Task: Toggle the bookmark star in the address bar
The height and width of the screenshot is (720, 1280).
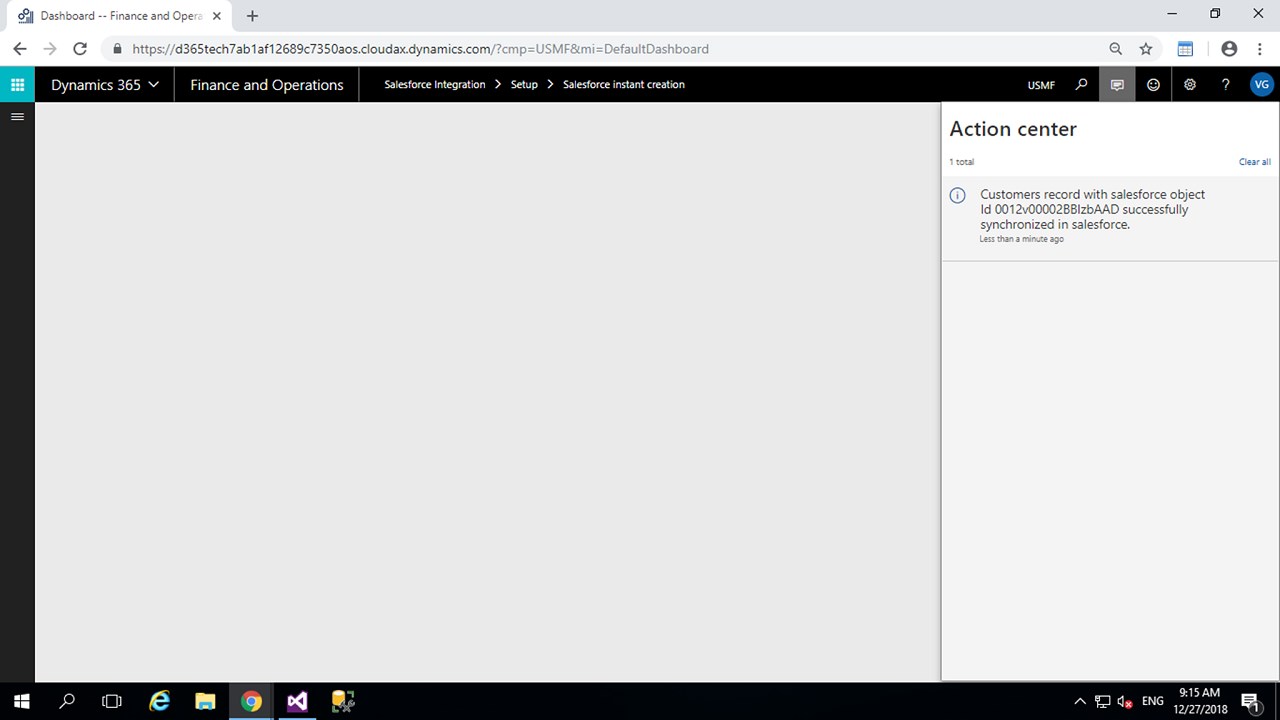Action: (1146, 48)
